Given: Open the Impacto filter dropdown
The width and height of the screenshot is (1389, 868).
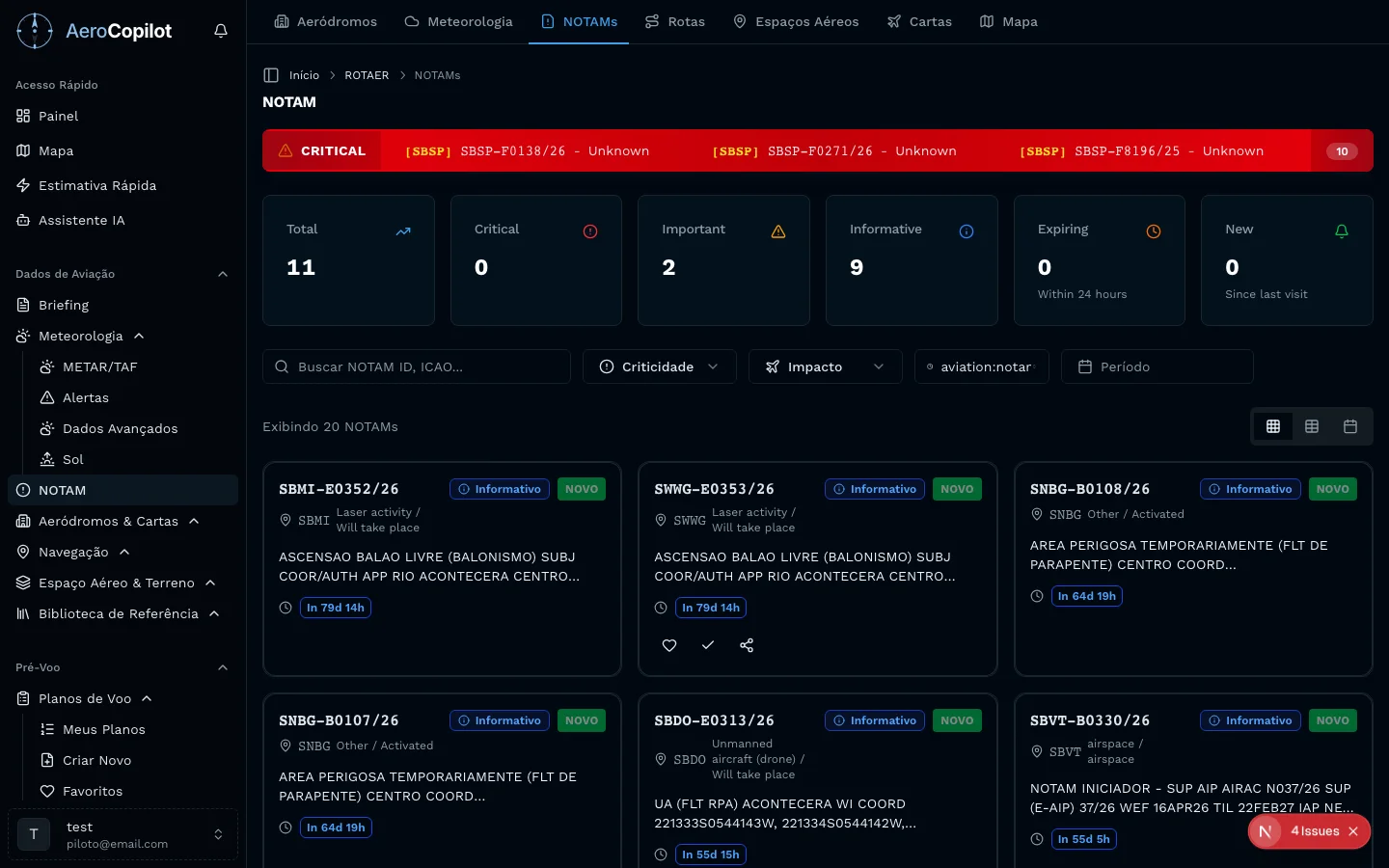Looking at the screenshot, I should pos(825,366).
